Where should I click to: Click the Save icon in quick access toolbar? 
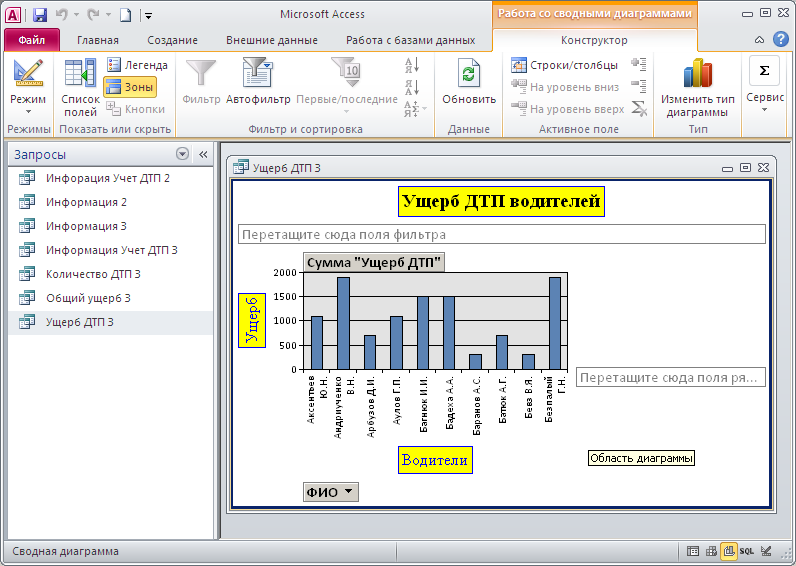pos(40,15)
